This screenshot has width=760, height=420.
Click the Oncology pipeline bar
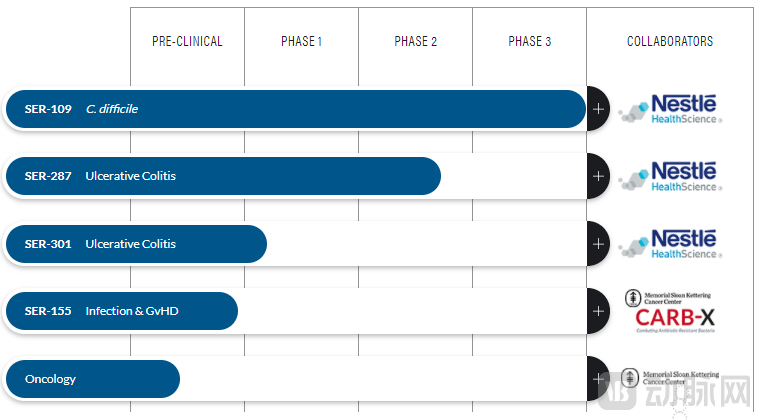(x=92, y=379)
